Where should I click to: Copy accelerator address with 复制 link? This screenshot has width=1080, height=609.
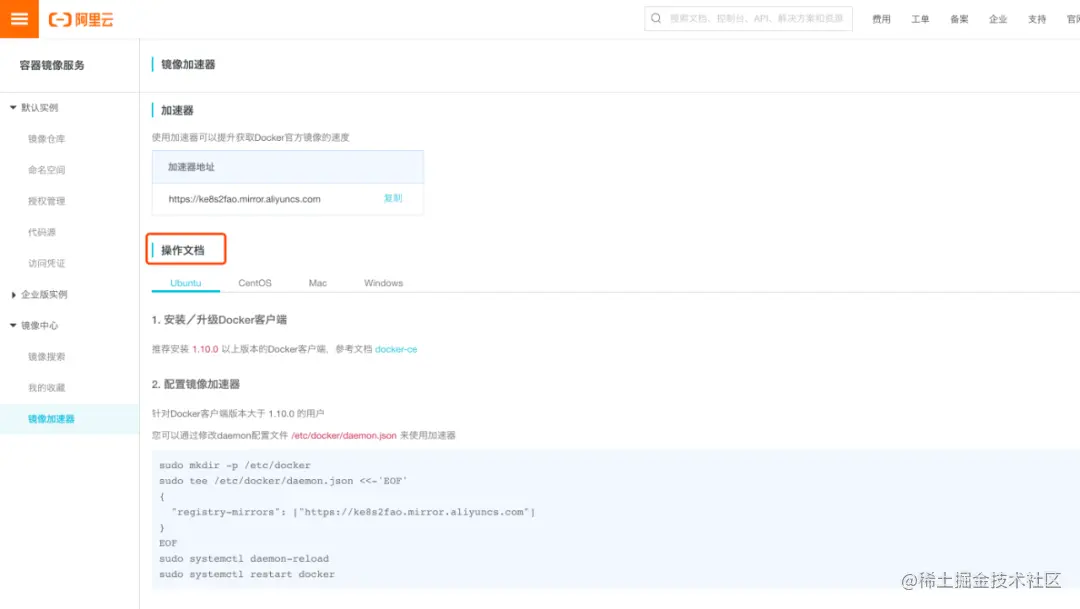pyautogui.click(x=393, y=198)
